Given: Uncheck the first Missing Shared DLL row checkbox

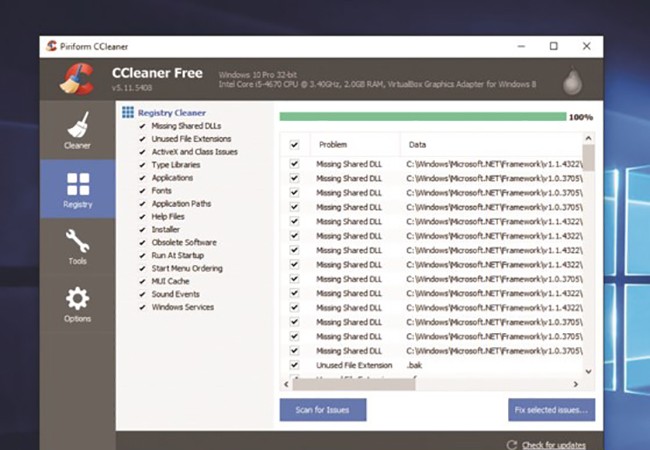Looking at the screenshot, I should tap(294, 164).
